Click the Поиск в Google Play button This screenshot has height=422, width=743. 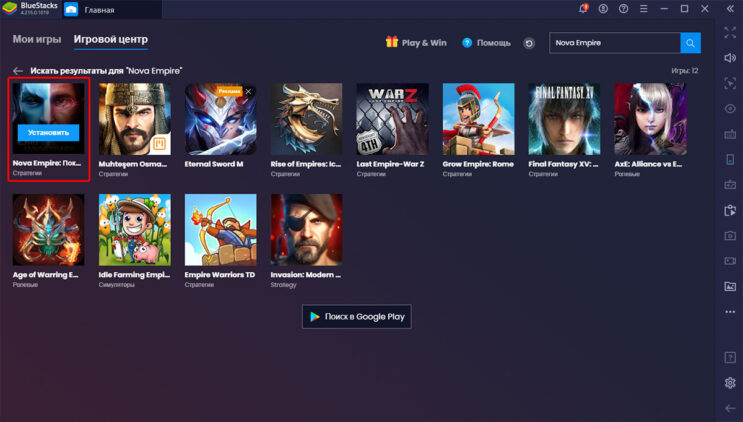[356, 316]
